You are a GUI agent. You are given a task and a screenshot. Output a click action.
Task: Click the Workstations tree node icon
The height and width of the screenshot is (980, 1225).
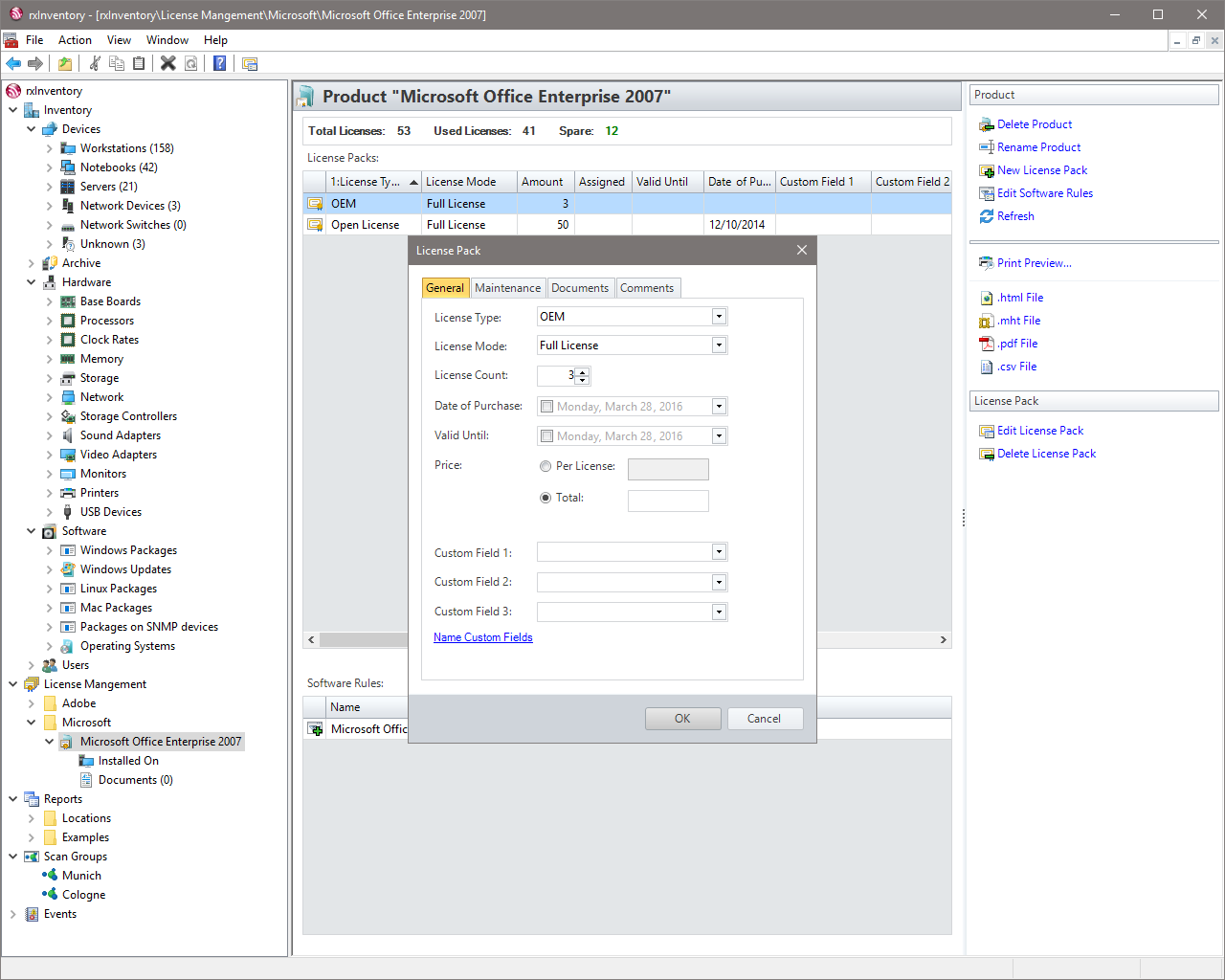pyautogui.click(x=68, y=148)
